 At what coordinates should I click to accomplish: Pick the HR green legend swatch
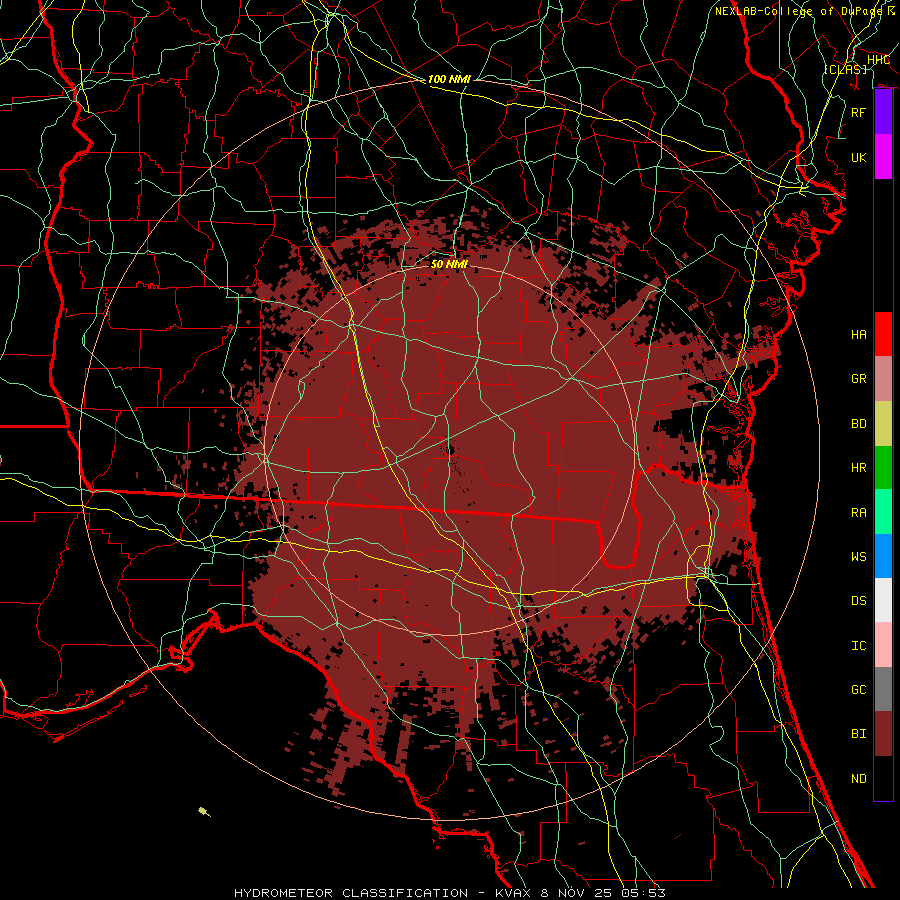883,468
